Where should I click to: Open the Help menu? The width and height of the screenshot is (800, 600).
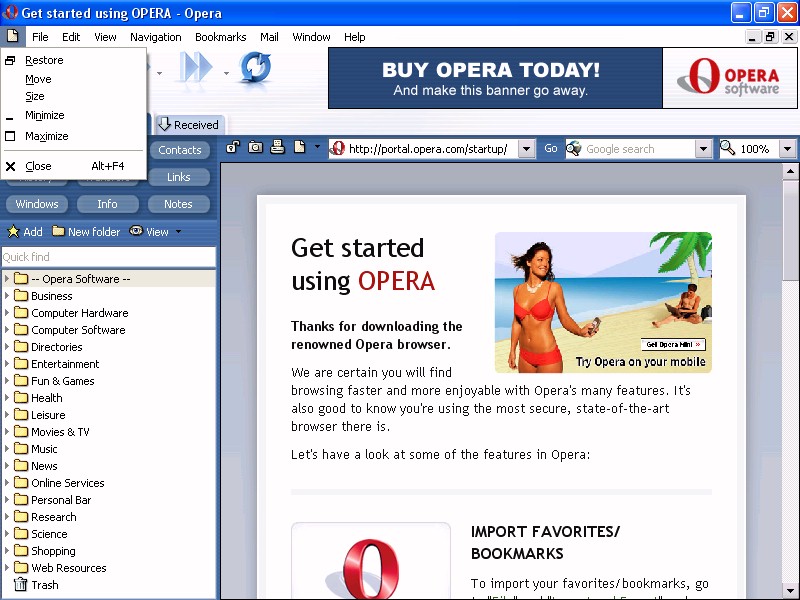[354, 37]
